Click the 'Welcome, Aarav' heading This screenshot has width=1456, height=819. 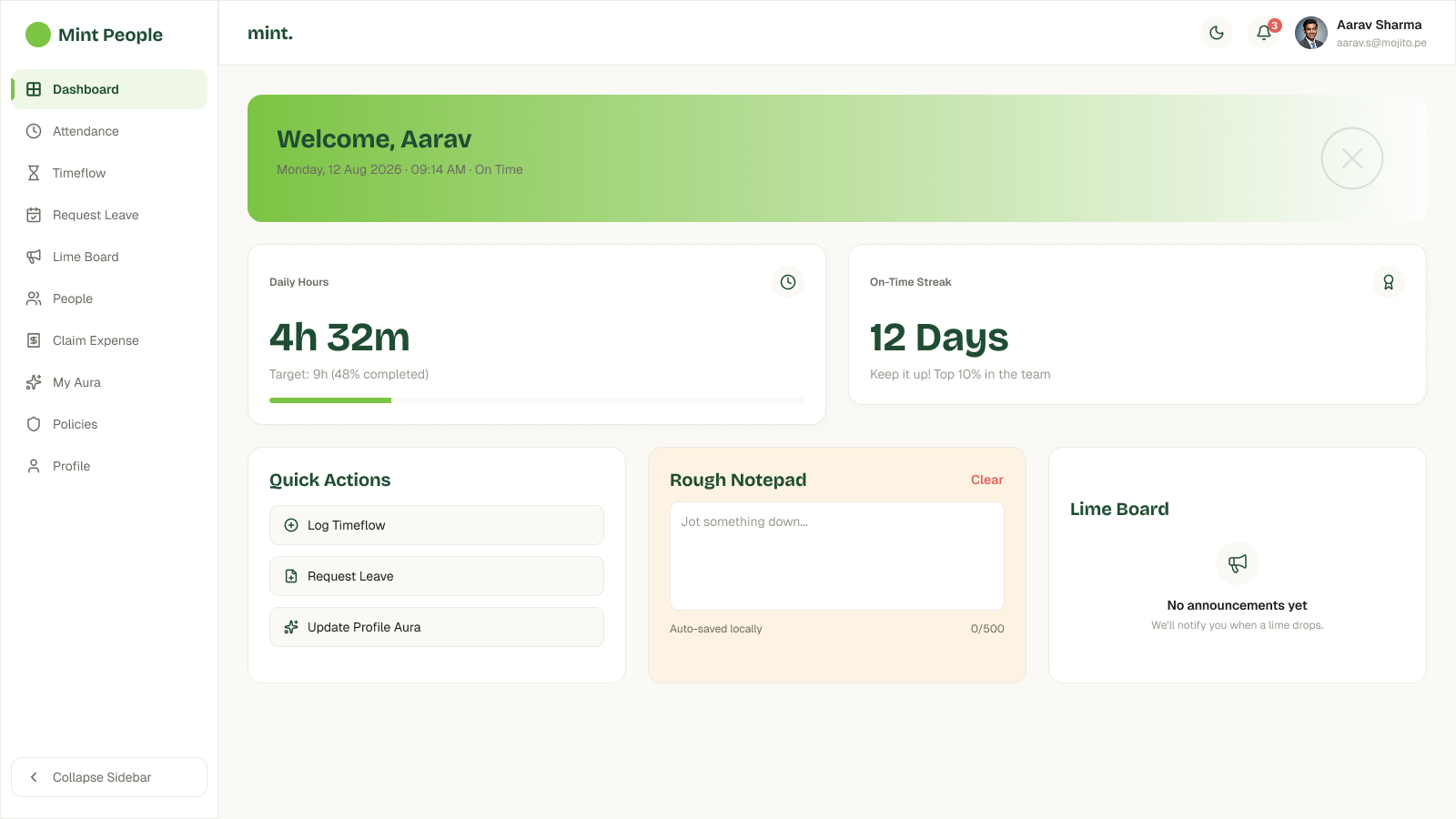pos(374,139)
